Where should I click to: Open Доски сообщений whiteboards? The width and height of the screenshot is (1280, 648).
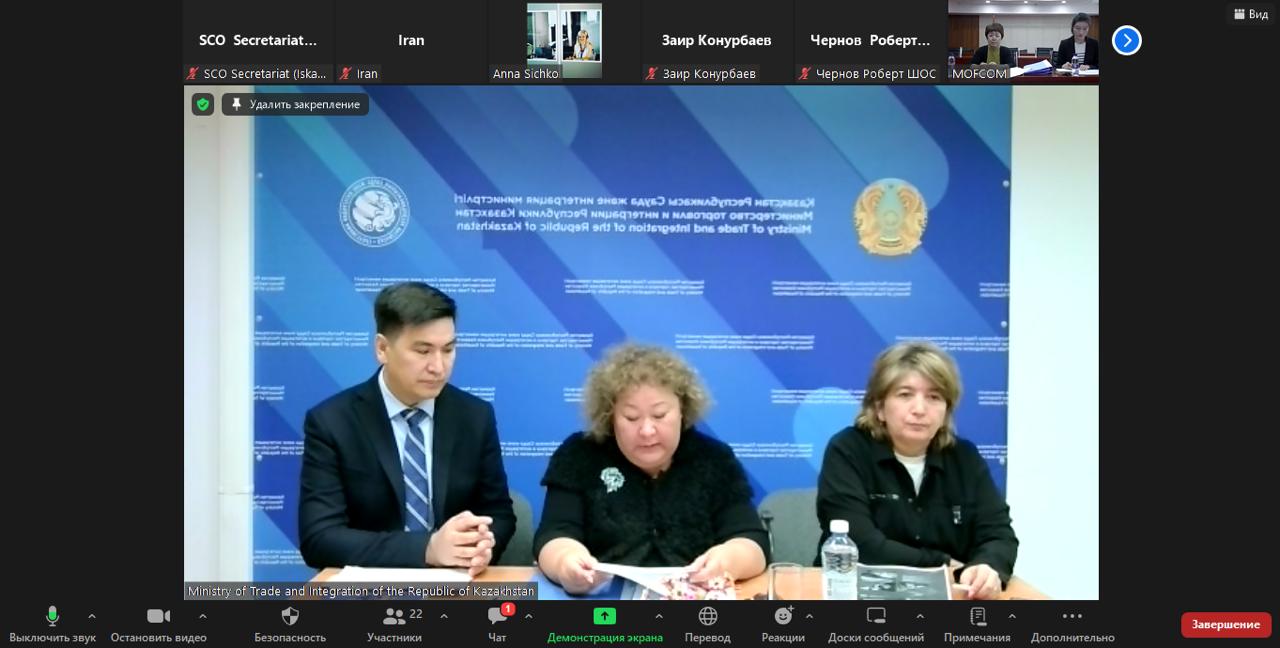tap(876, 625)
